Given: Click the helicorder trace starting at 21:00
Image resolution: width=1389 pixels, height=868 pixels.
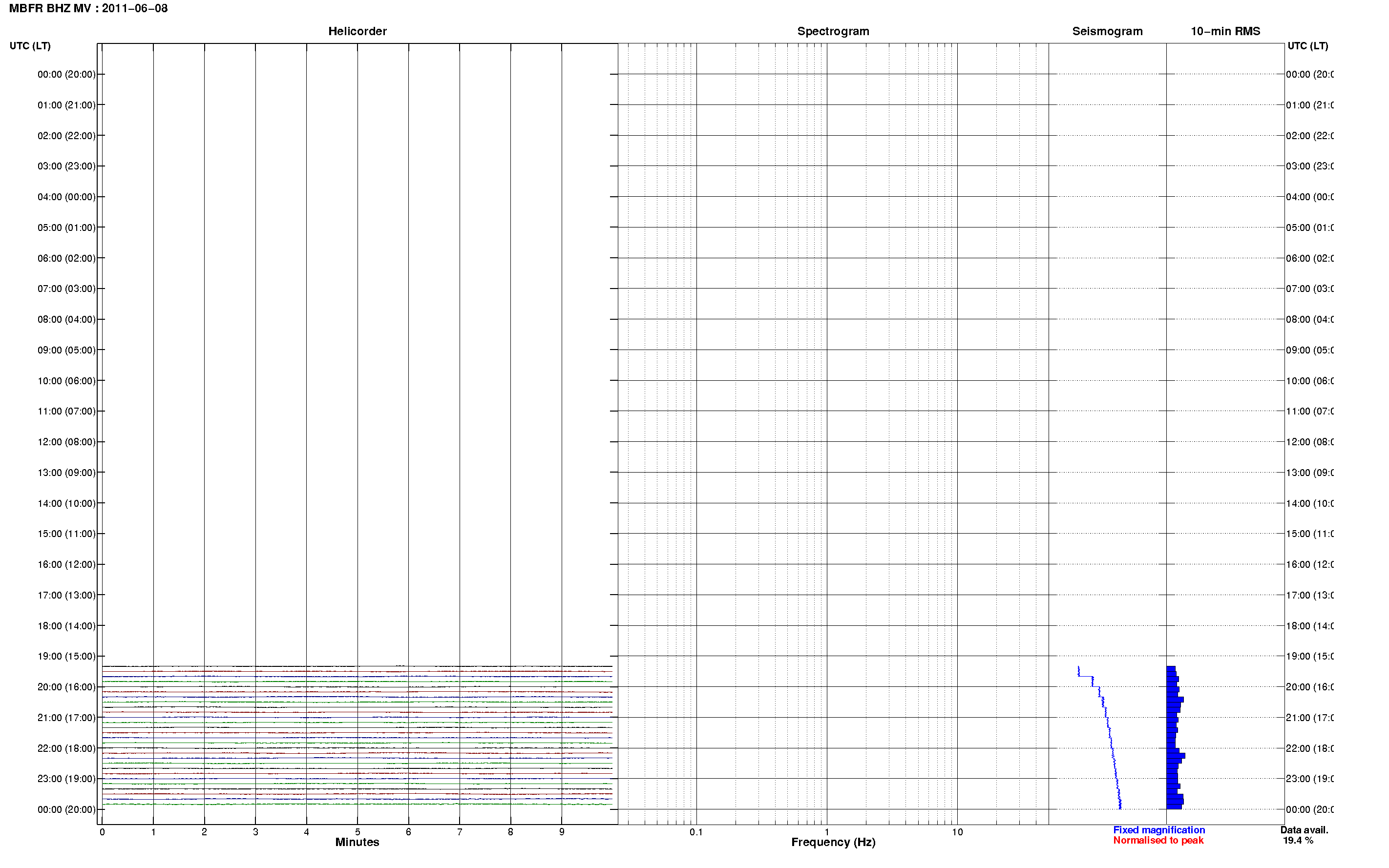Looking at the screenshot, I should tap(357, 718).
